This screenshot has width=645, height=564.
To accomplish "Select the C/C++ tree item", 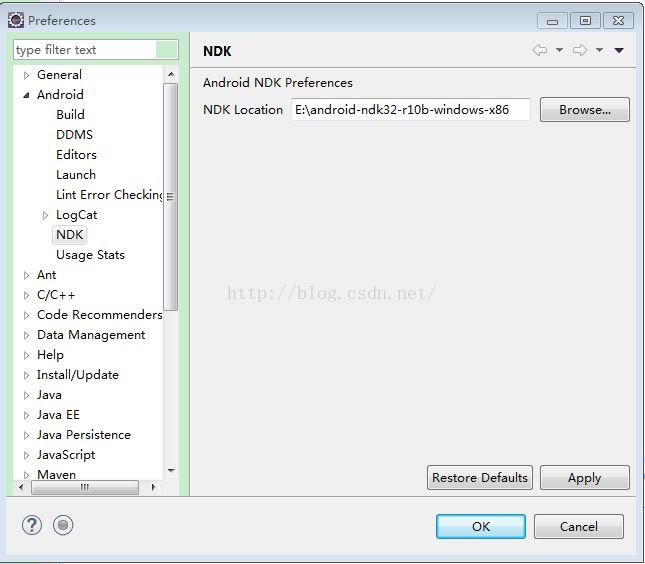I will 56,295.
